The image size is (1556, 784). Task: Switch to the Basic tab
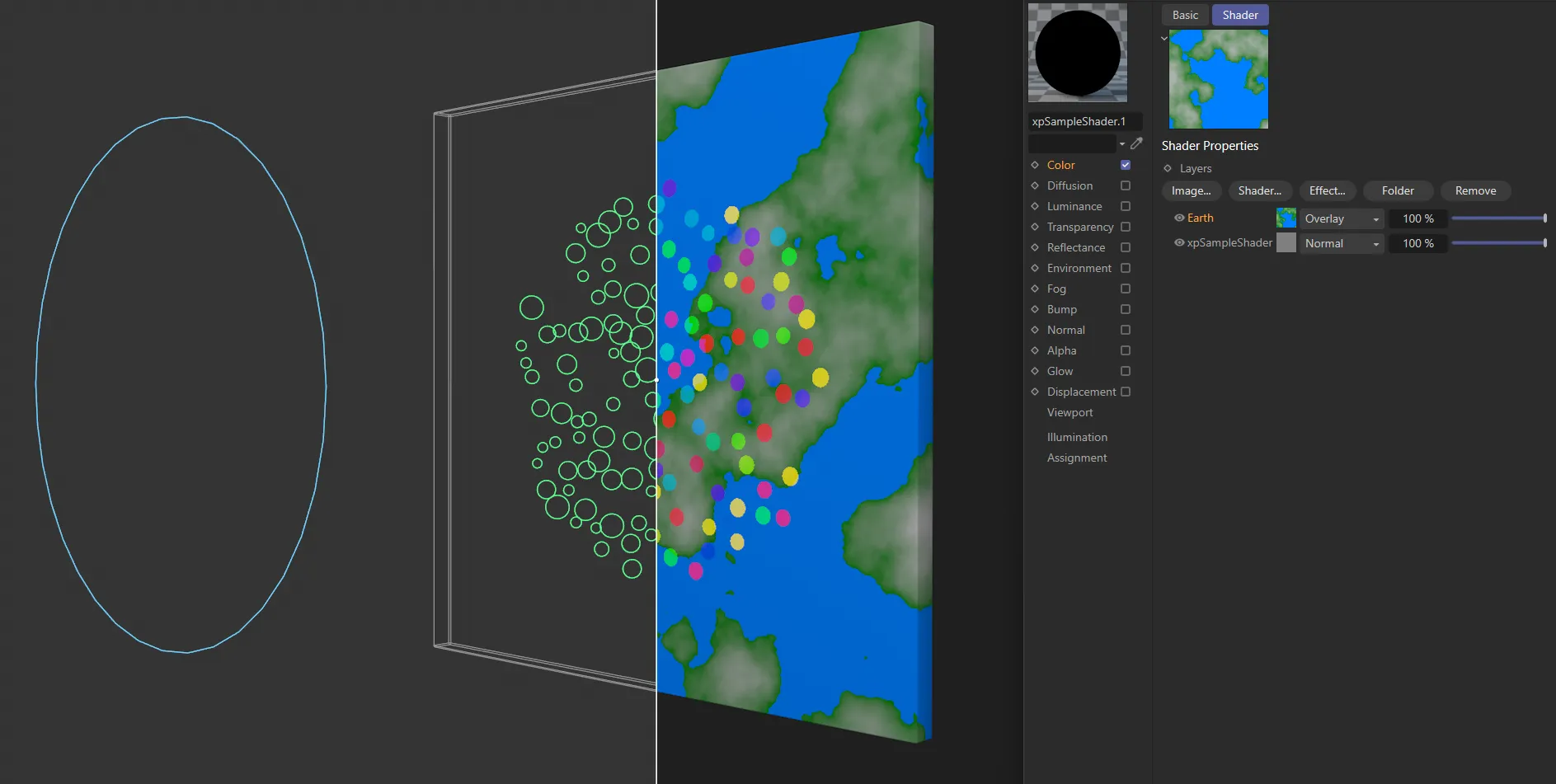(x=1185, y=14)
